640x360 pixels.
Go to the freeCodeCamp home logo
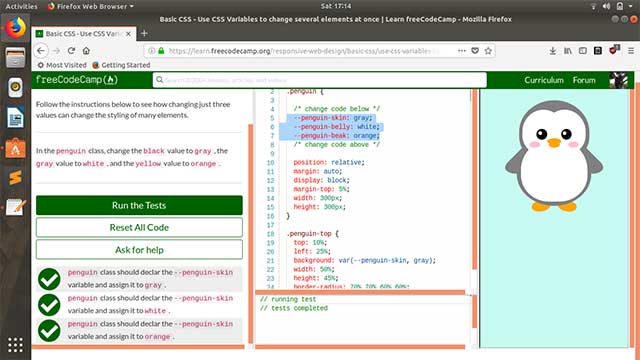point(77,80)
